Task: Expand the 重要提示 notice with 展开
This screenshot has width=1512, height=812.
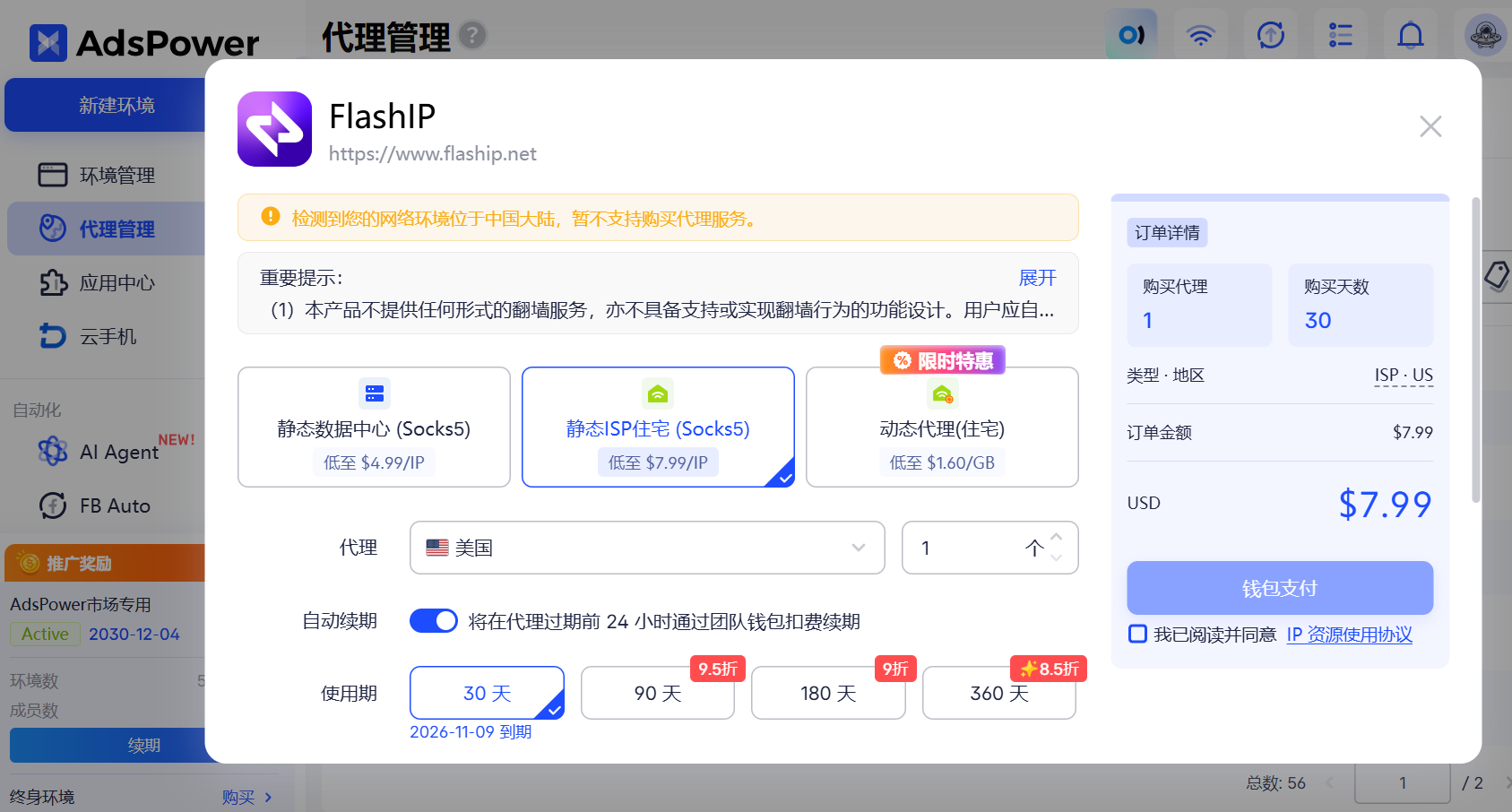Action: click(1037, 278)
